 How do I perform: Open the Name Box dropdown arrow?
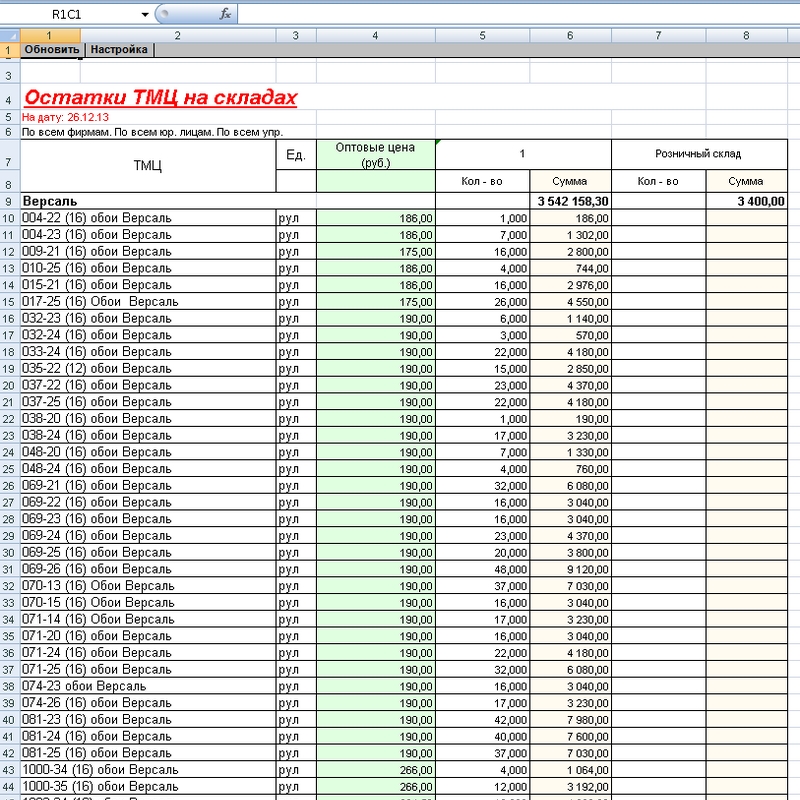click(x=145, y=14)
